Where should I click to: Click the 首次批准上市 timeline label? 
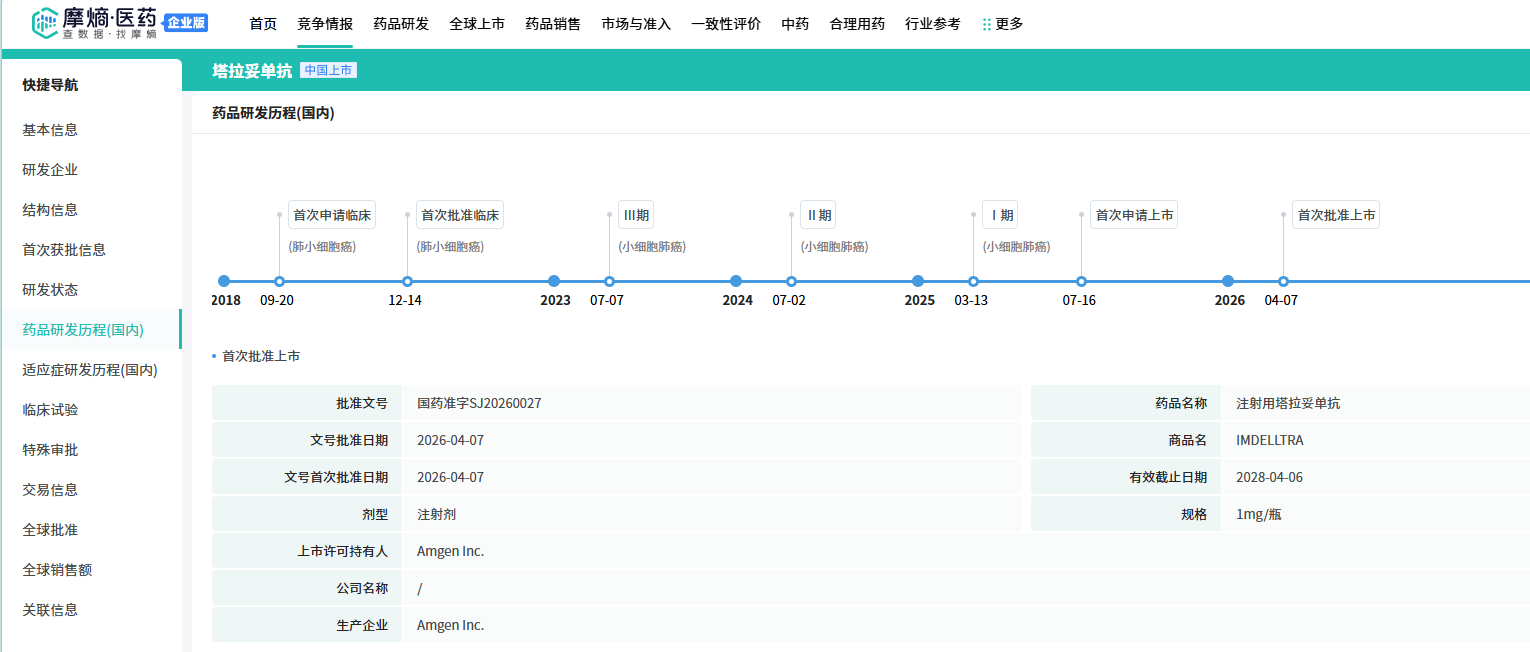1336,215
